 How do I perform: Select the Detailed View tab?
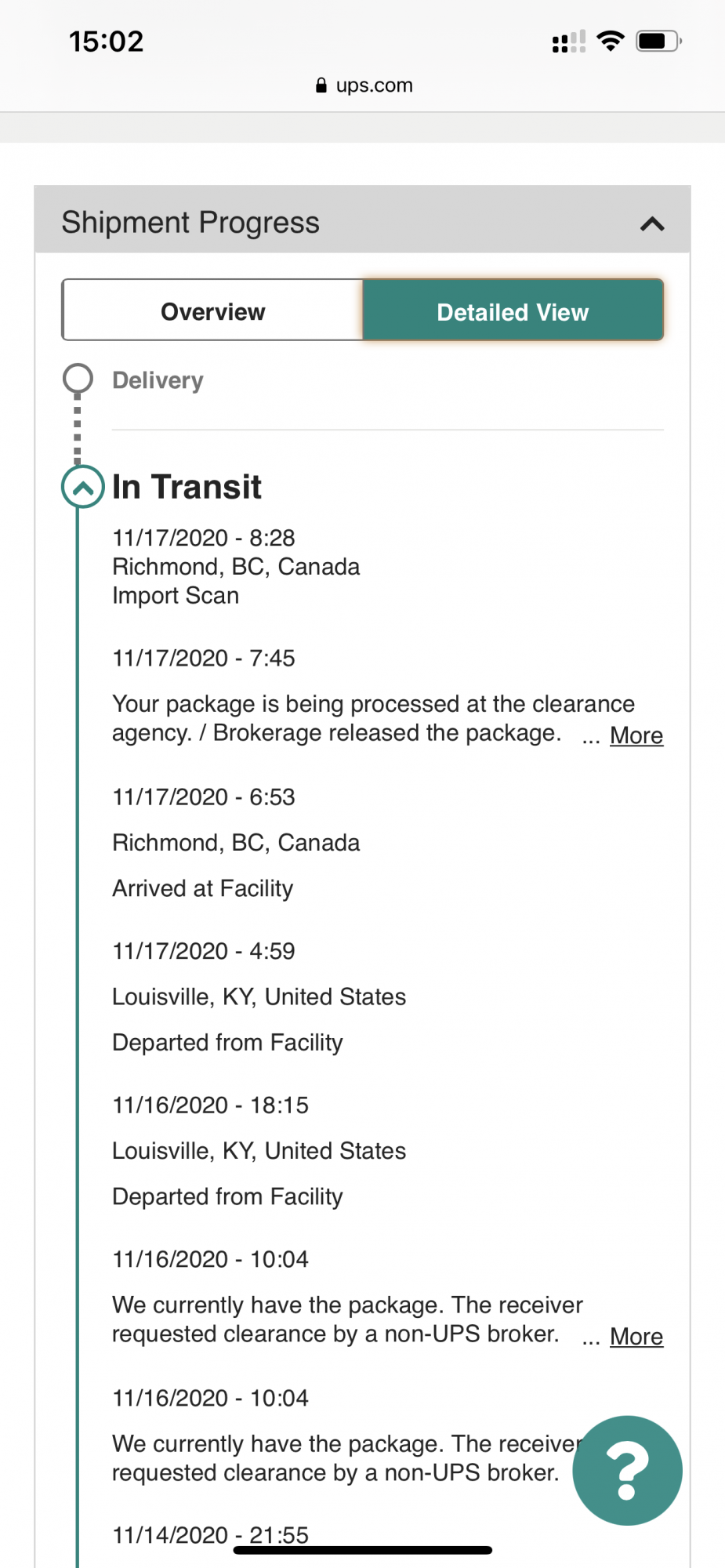(513, 311)
